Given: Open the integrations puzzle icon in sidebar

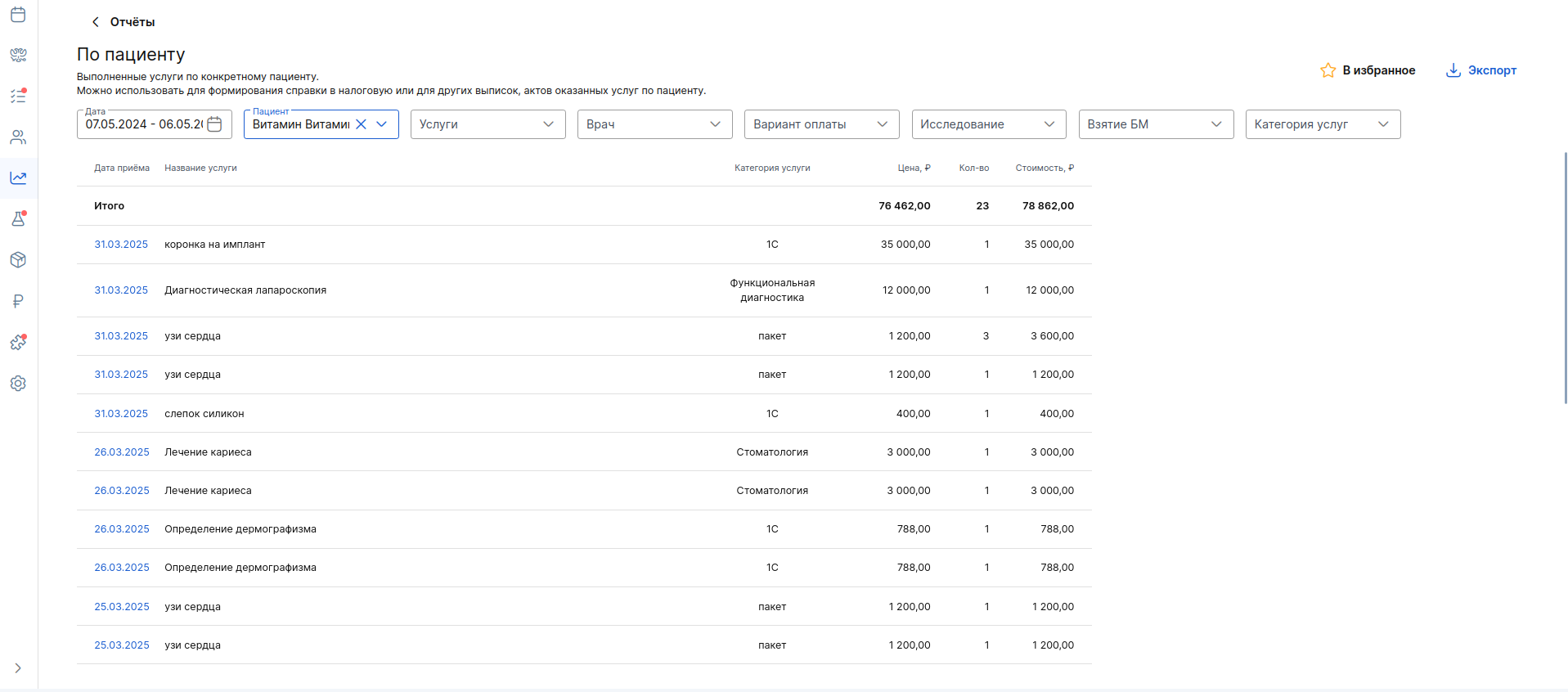Looking at the screenshot, I should click(x=18, y=343).
